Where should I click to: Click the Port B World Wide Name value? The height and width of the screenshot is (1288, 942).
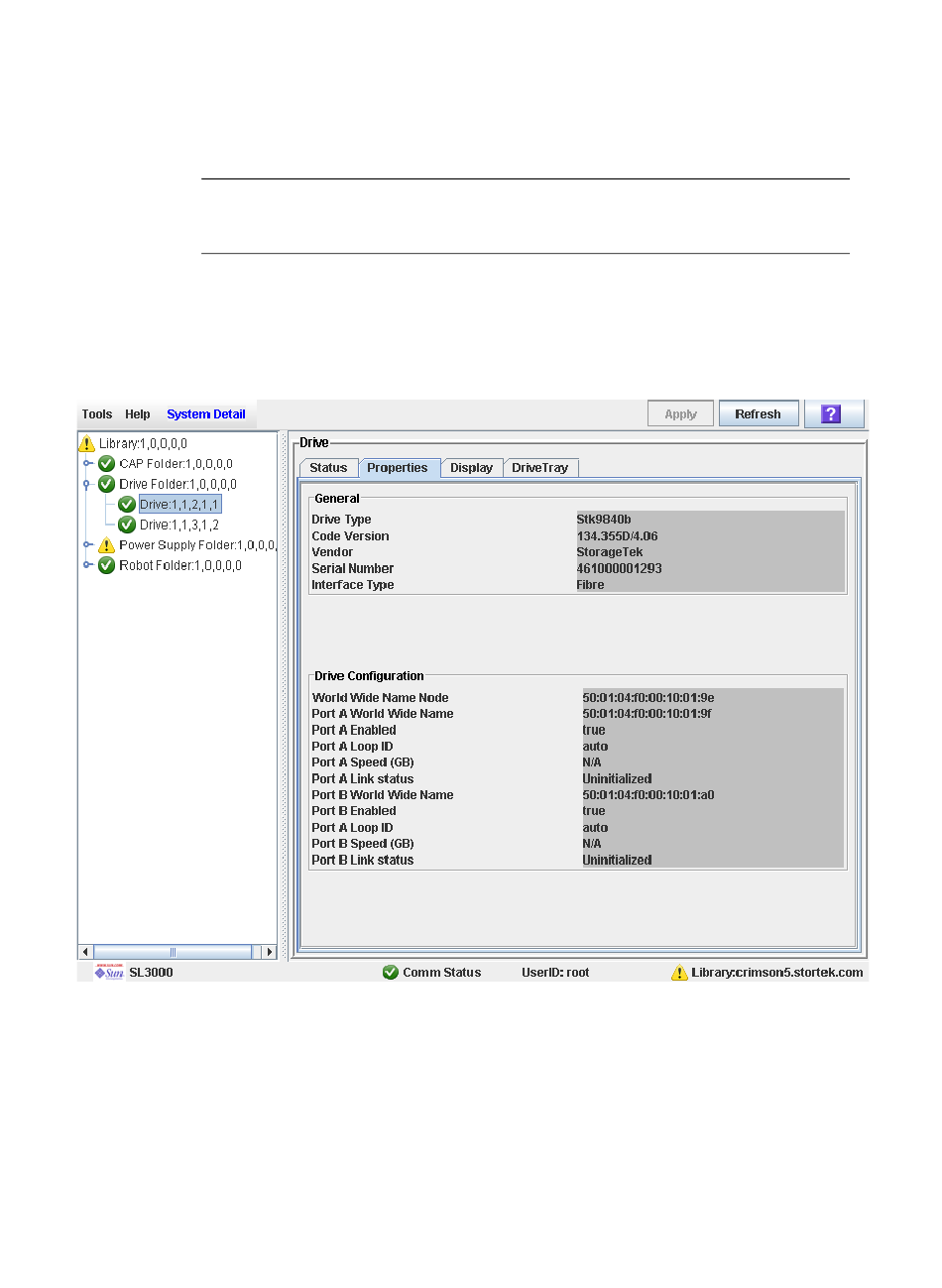648,795
